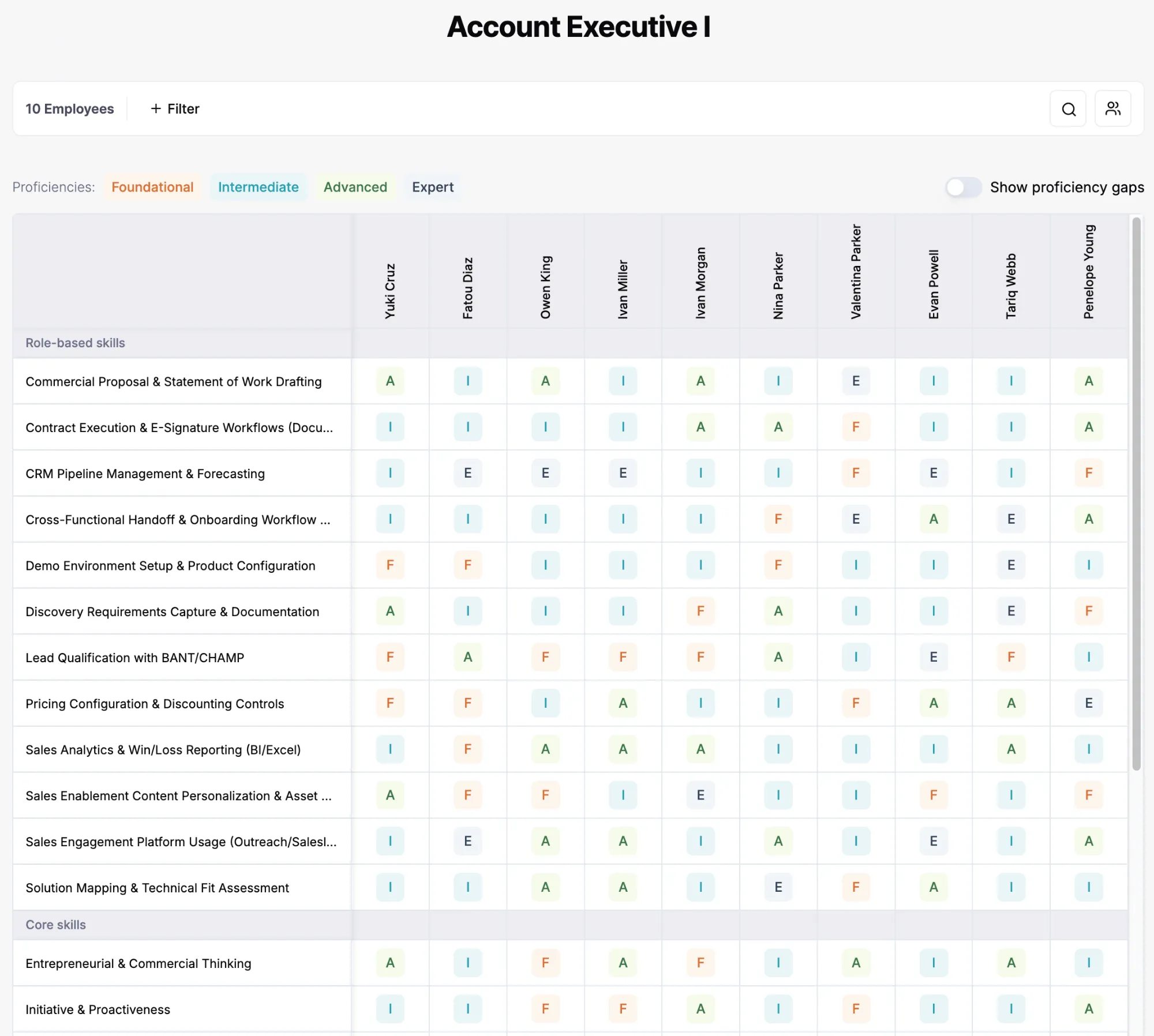Click Valentina Parker's E badge for Commercial Proposal
This screenshot has width=1154, height=1036.
coord(856,381)
